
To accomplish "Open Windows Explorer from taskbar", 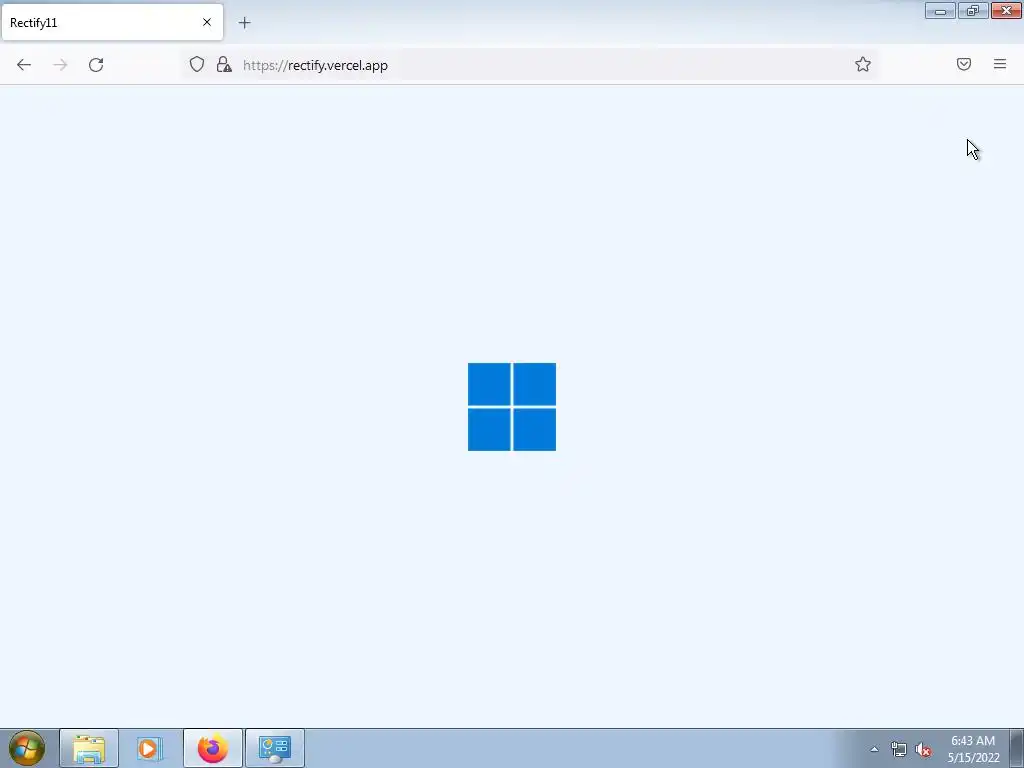I will tap(89, 748).
